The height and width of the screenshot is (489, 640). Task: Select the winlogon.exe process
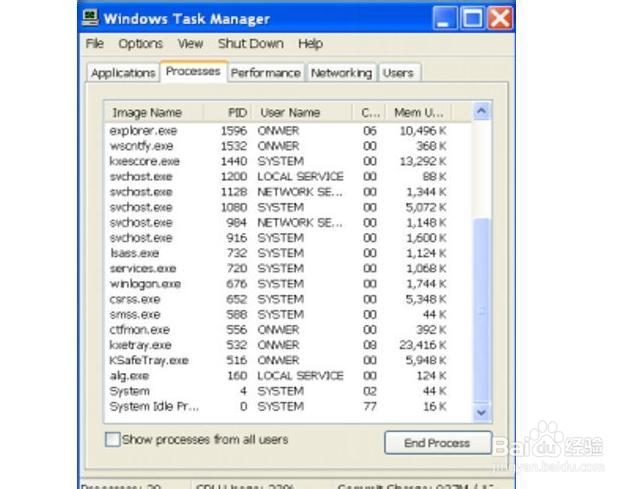[x=288, y=284]
